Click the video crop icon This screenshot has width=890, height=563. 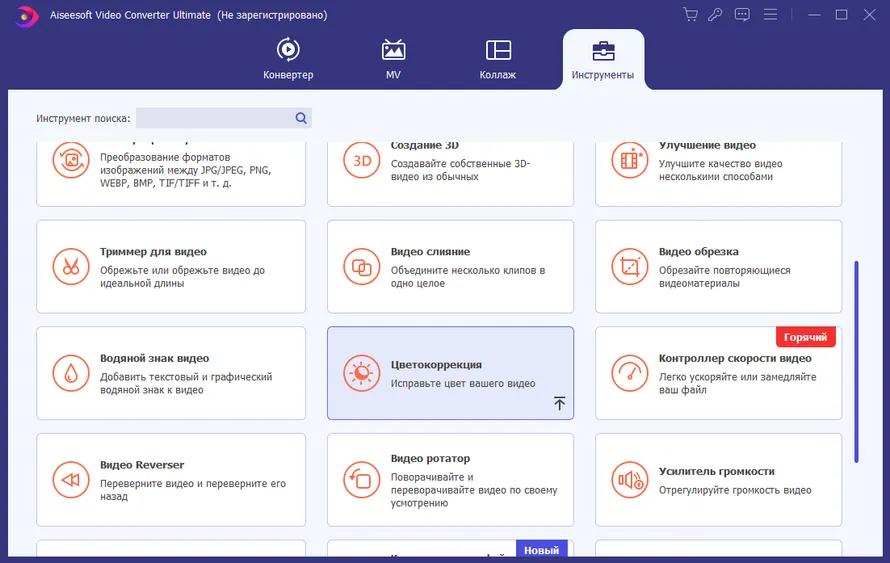(630, 267)
